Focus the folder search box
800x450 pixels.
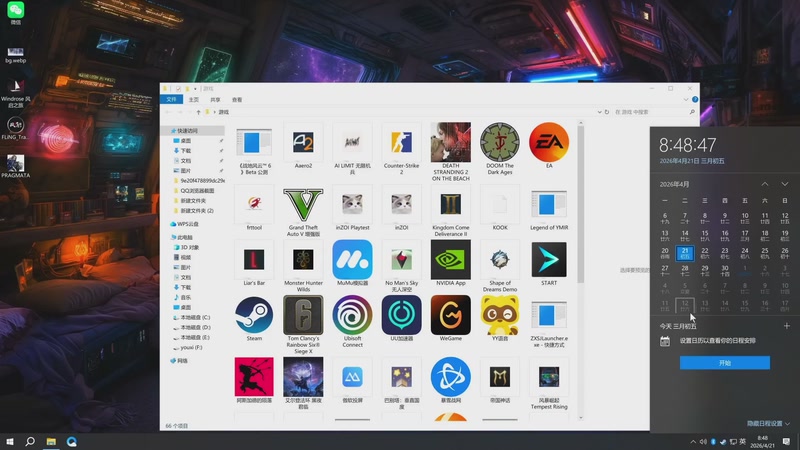click(655, 112)
